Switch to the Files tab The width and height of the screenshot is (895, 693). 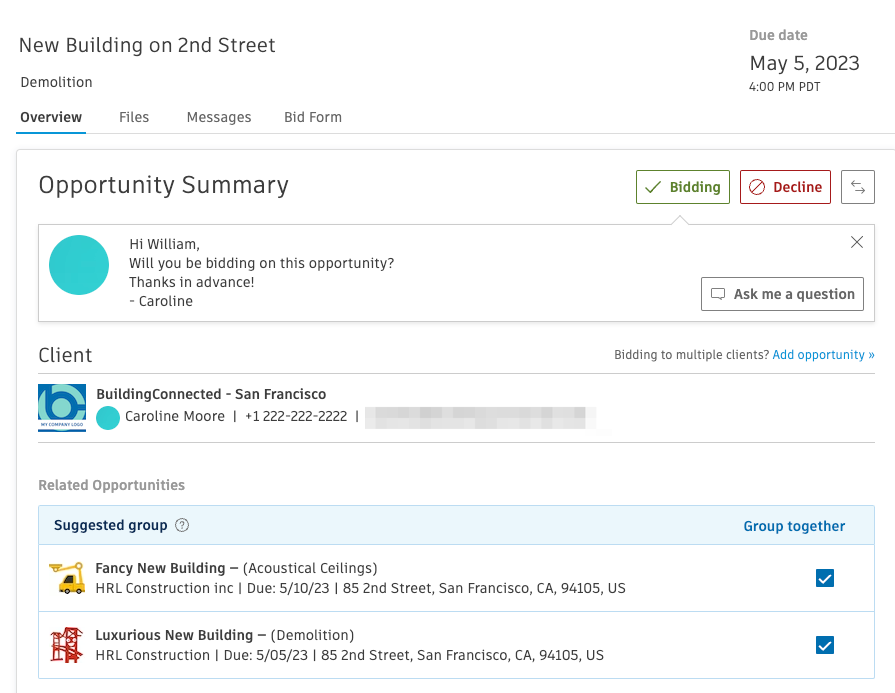pyautogui.click(x=134, y=117)
